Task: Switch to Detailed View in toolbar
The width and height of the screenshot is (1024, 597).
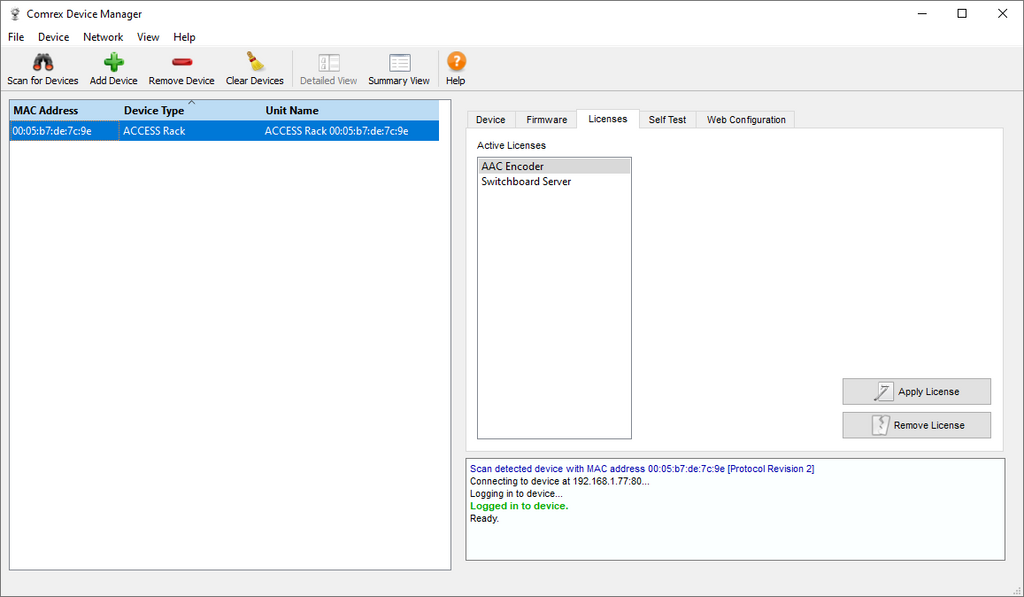Action: (x=328, y=69)
